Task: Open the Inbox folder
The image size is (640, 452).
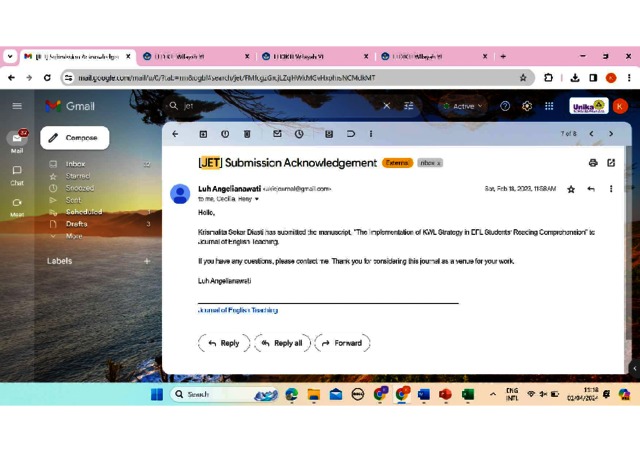Action: point(76,164)
